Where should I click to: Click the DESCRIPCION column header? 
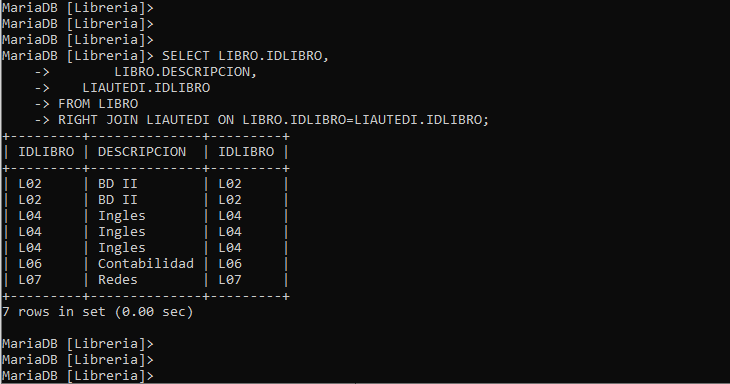(x=142, y=152)
